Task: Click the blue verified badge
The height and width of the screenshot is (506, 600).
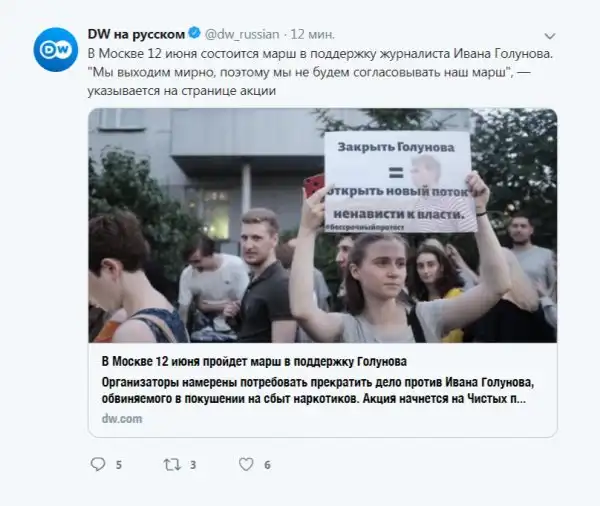Action: point(195,34)
